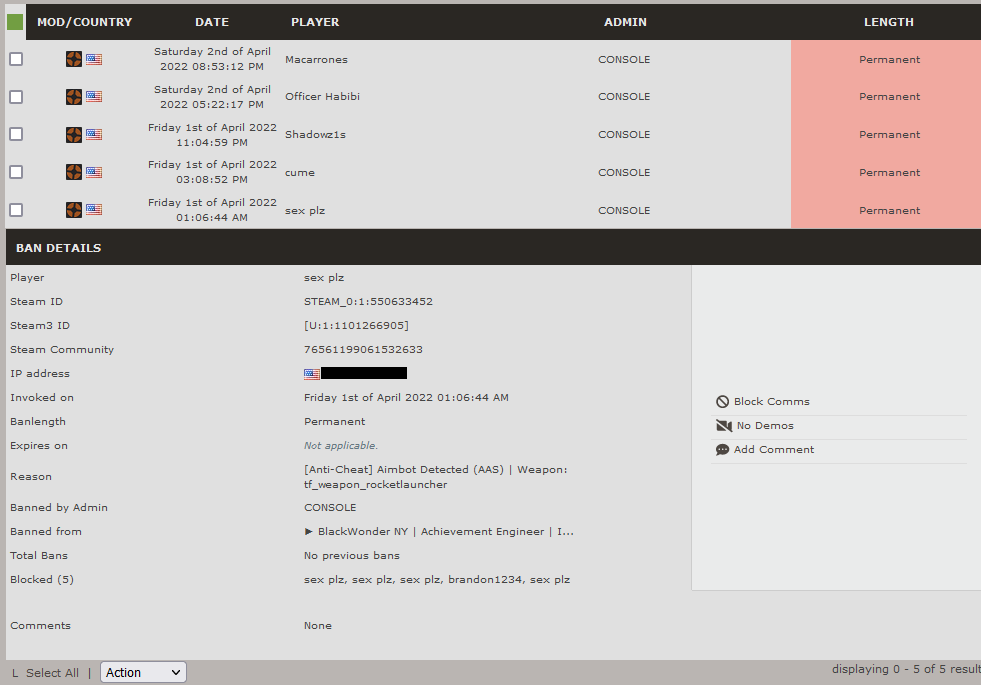The height and width of the screenshot is (685, 981).
Task: Click the TF2 mod icon in Macarrones row
Action: [74, 59]
